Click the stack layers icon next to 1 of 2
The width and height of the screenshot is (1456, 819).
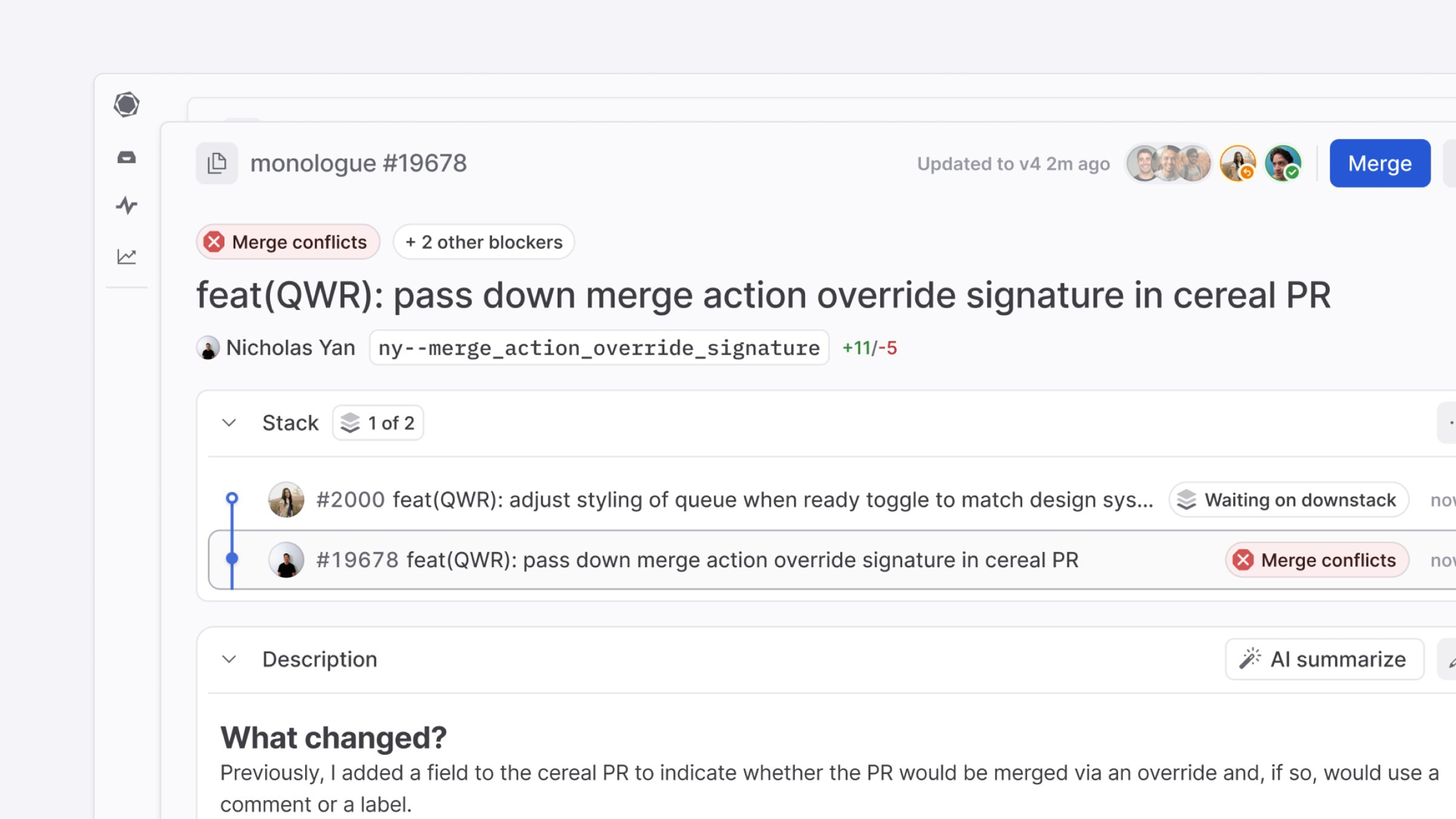tap(350, 423)
